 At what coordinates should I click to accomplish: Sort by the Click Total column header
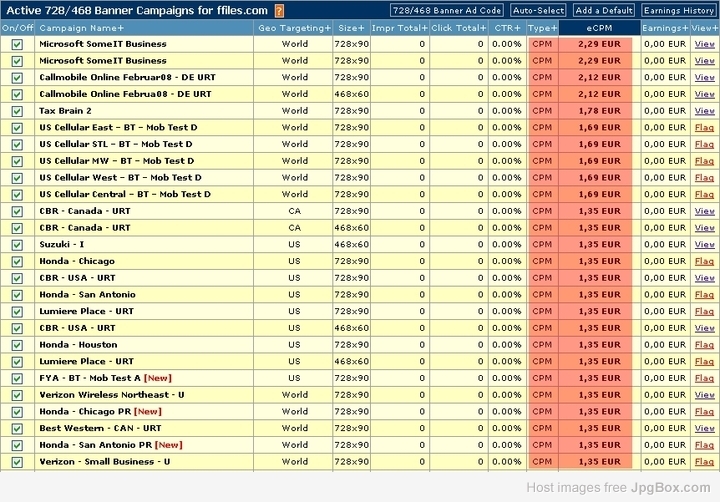coord(458,28)
